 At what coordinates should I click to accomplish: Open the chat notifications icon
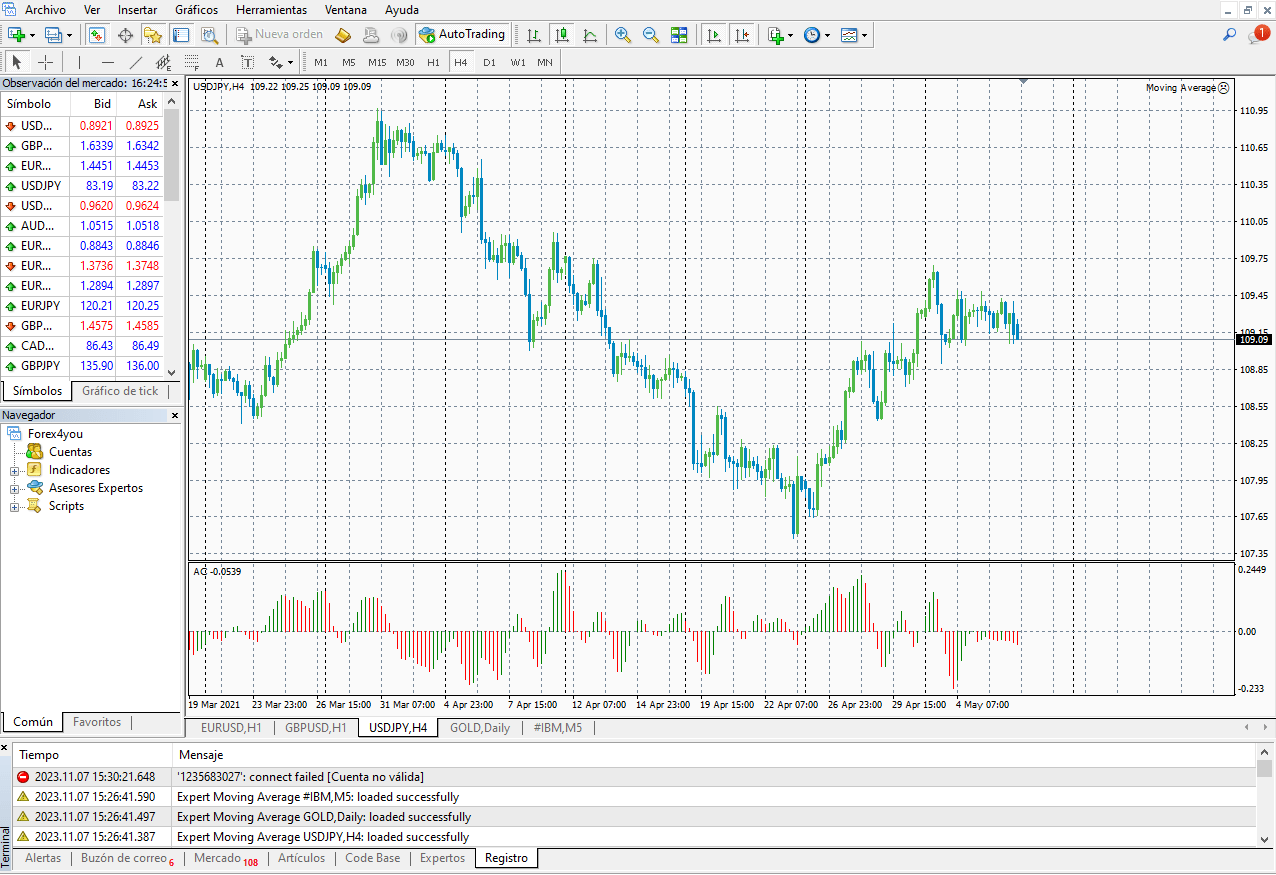(1257, 35)
